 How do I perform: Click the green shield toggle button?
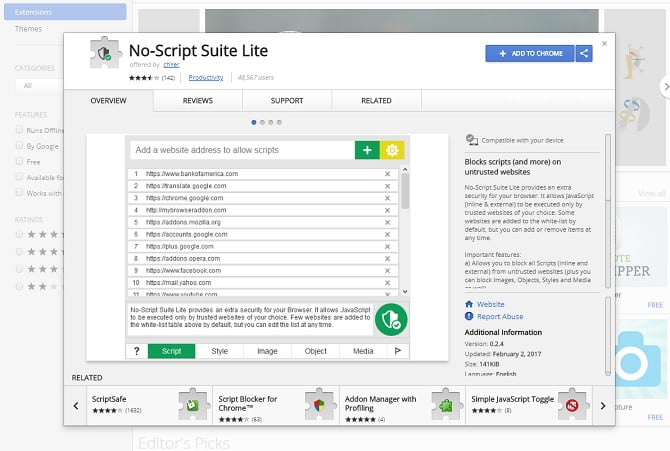391,319
